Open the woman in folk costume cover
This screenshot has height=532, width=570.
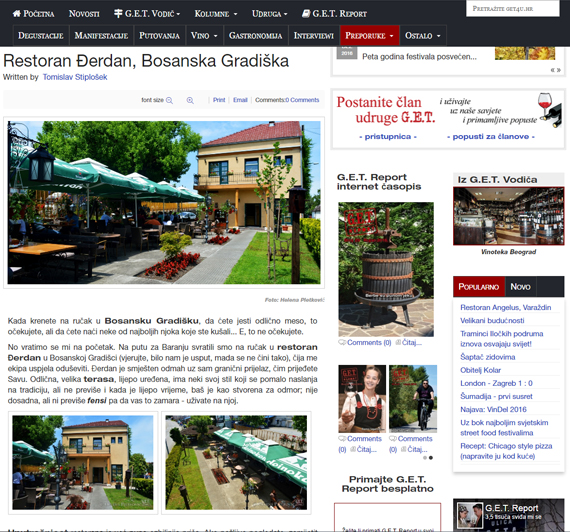tap(362, 399)
